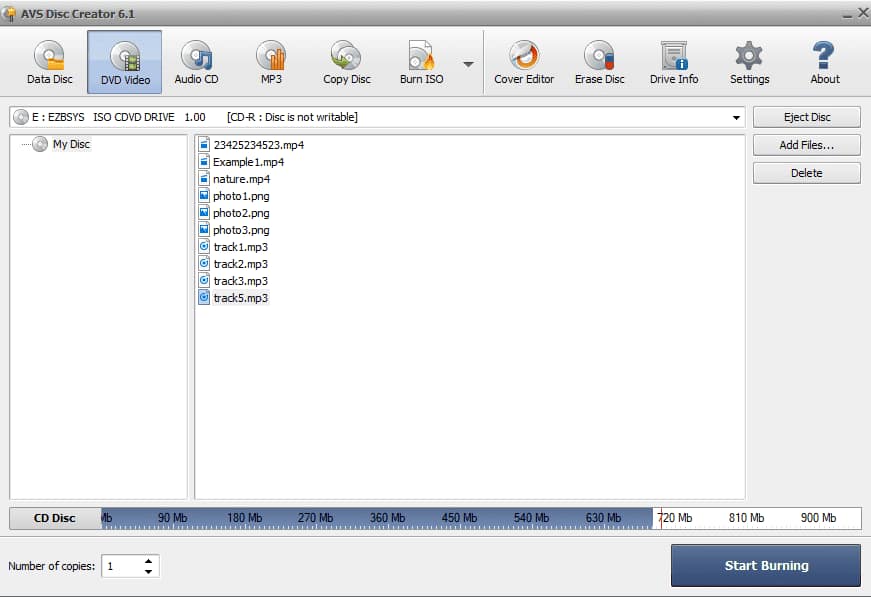Select nature.mp4 in the list

point(241,179)
